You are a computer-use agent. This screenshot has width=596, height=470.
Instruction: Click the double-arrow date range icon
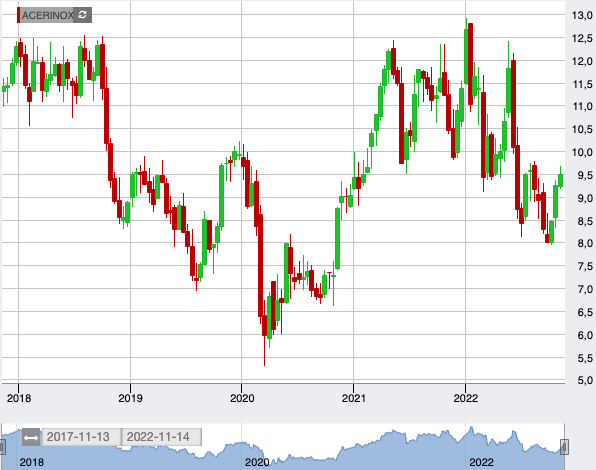pyautogui.click(x=31, y=438)
